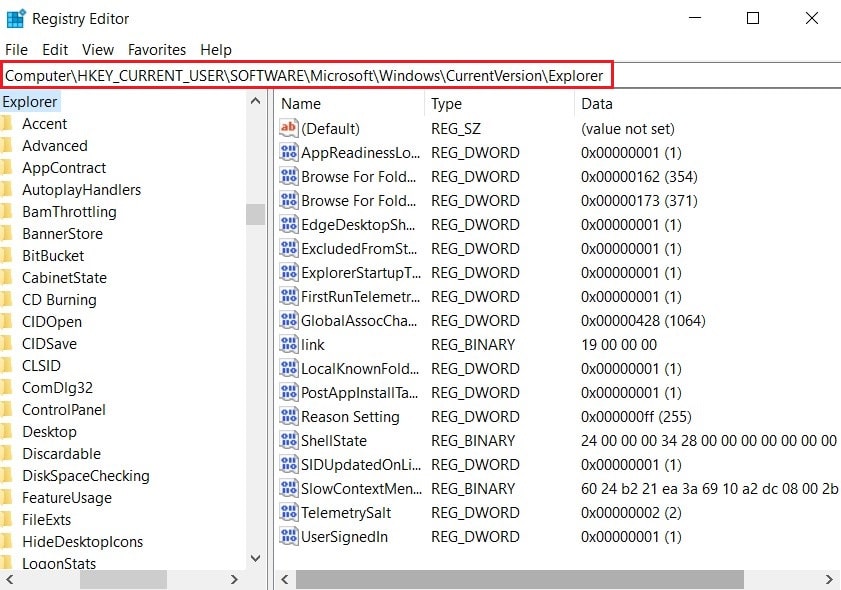Open the File menu
The image size is (841, 590).
[x=16, y=49]
